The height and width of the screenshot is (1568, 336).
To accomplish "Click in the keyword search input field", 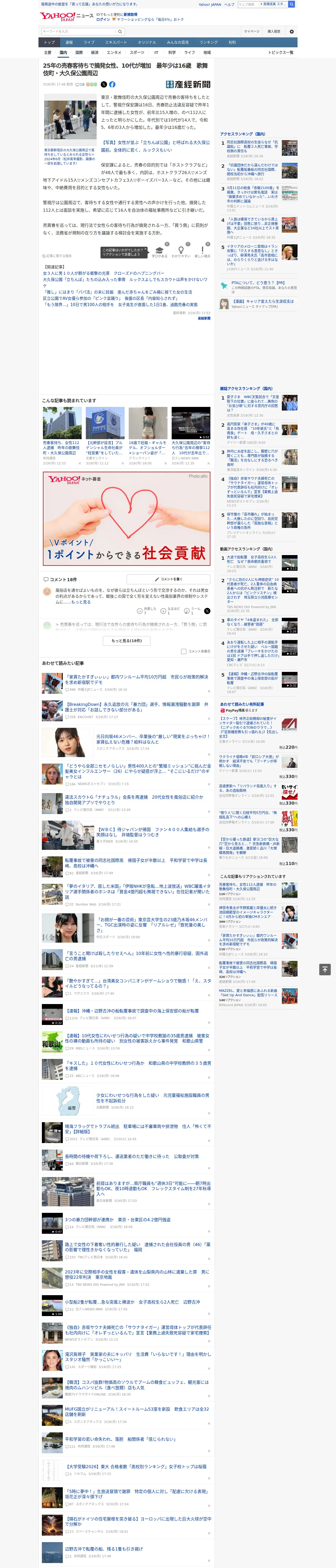I will pos(79,32).
